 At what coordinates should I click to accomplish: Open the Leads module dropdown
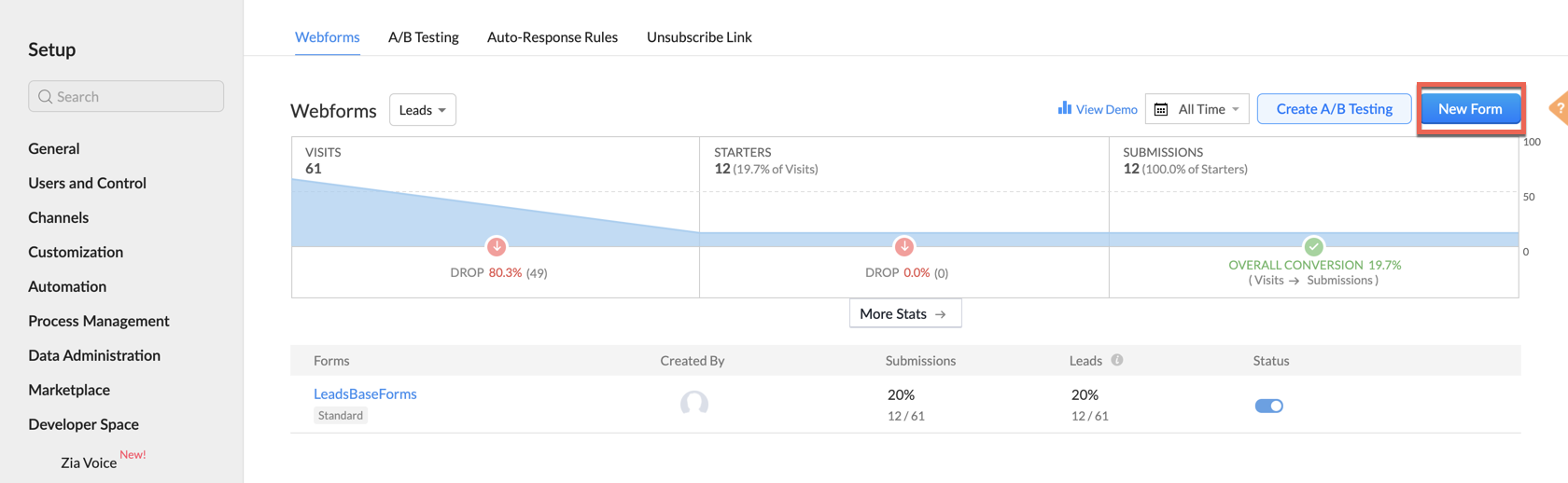click(422, 110)
